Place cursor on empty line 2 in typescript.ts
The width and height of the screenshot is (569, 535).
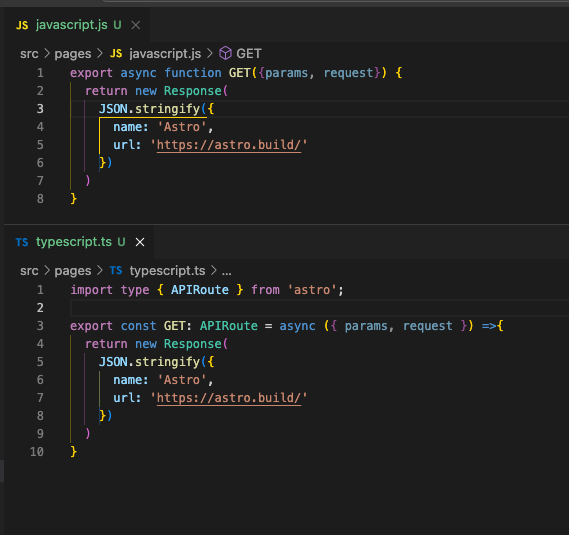click(x=319, y=308)
